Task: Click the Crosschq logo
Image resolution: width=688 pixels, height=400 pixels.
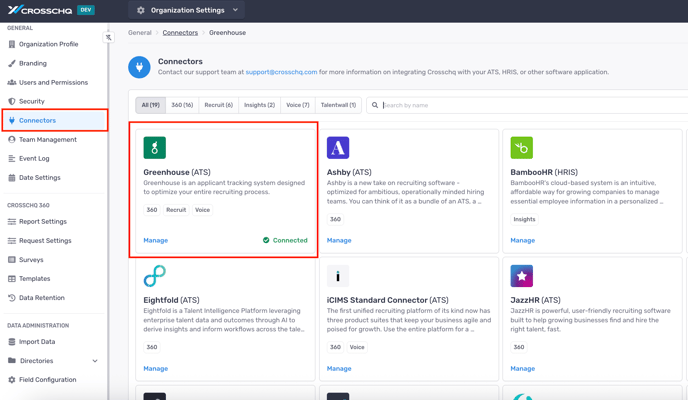Action: (39, 10)
